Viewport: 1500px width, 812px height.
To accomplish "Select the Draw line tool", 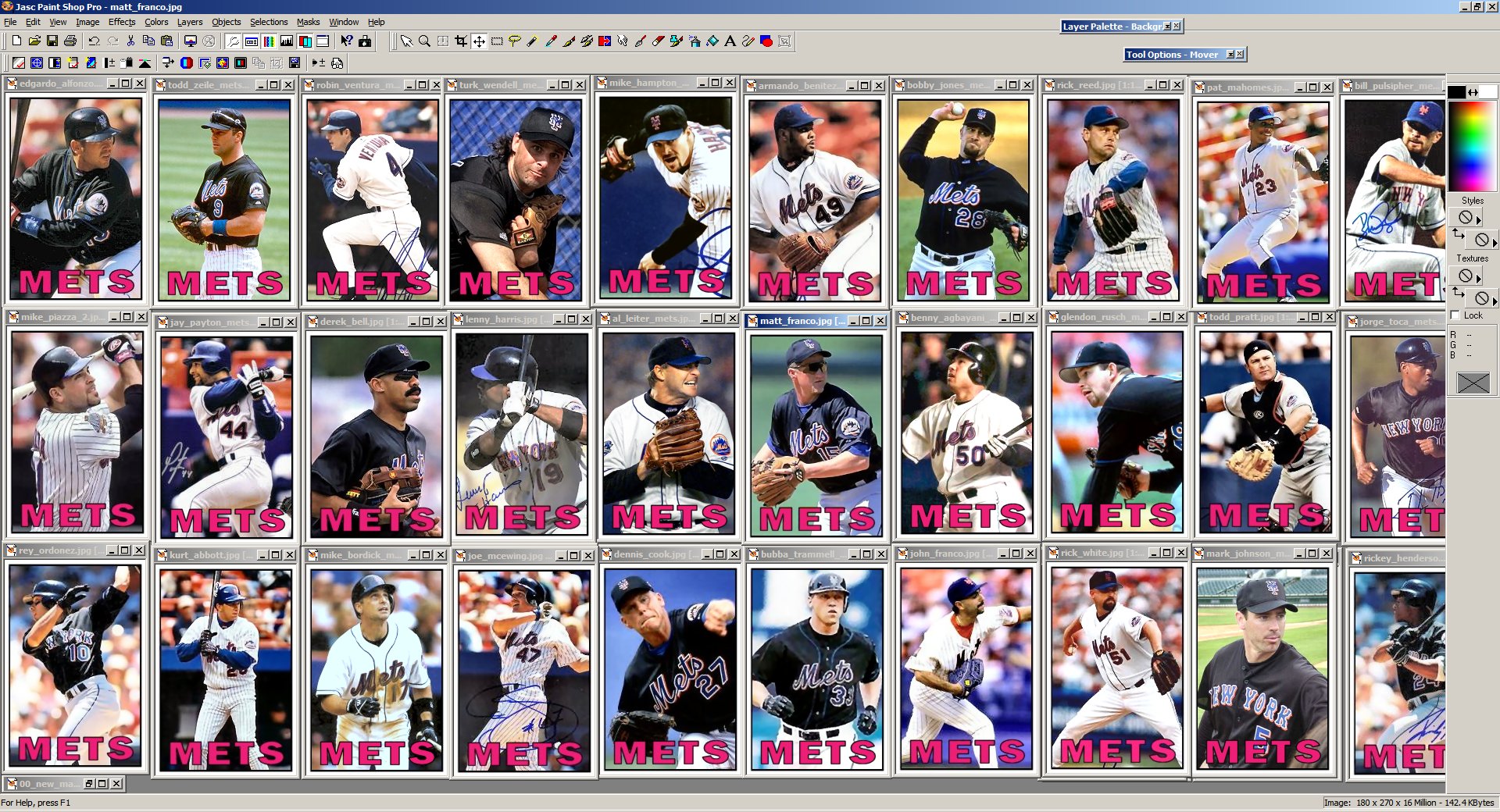I will 748,41.
